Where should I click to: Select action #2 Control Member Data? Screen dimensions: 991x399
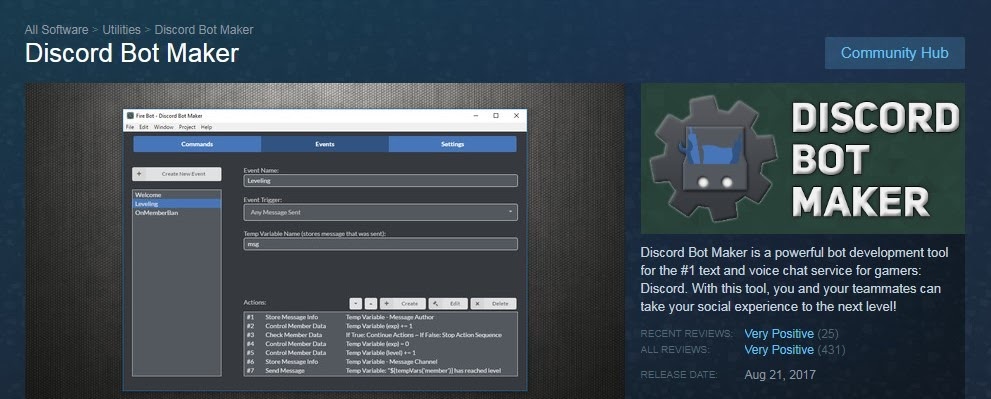point(380,326)
